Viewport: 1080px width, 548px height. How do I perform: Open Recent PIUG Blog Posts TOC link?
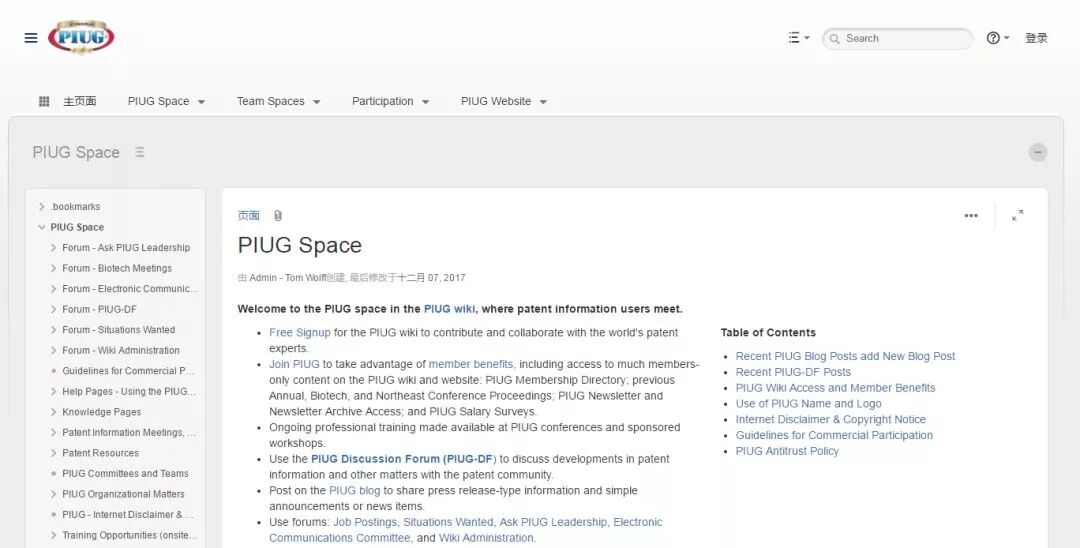(x=845, y=357)
